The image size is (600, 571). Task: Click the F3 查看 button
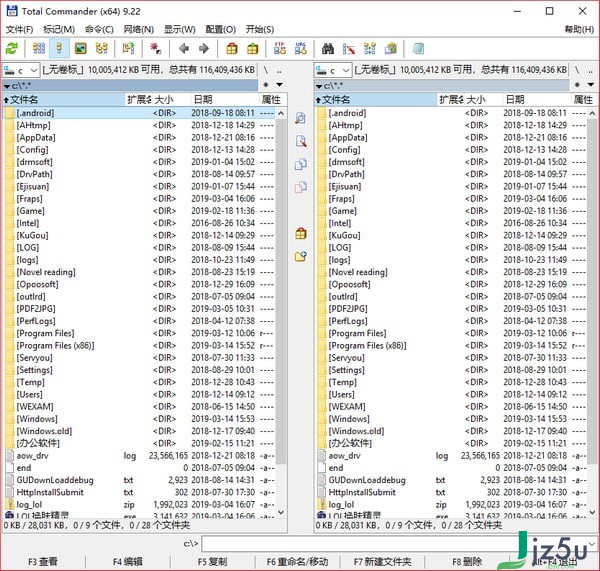pos(43,562)
